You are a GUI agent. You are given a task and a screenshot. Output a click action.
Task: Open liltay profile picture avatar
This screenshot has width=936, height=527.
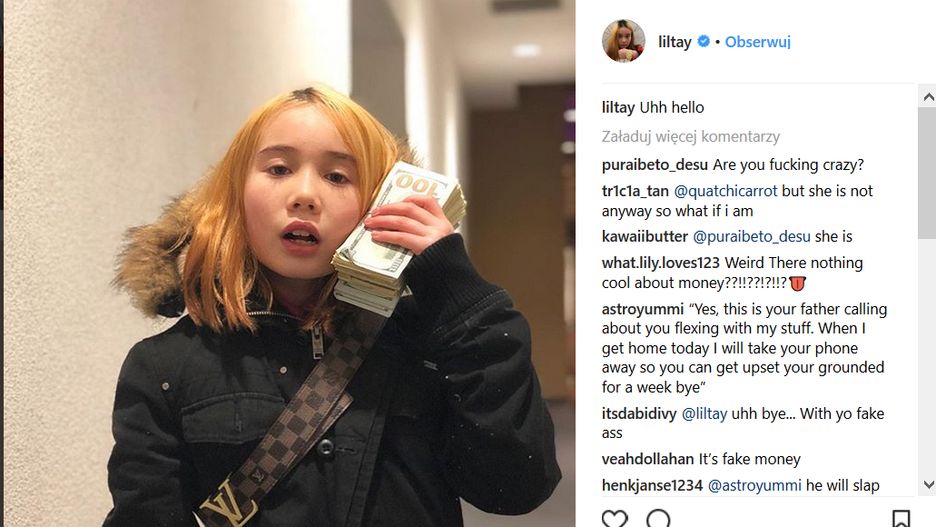pyautogui.click(x=623, y=41)
